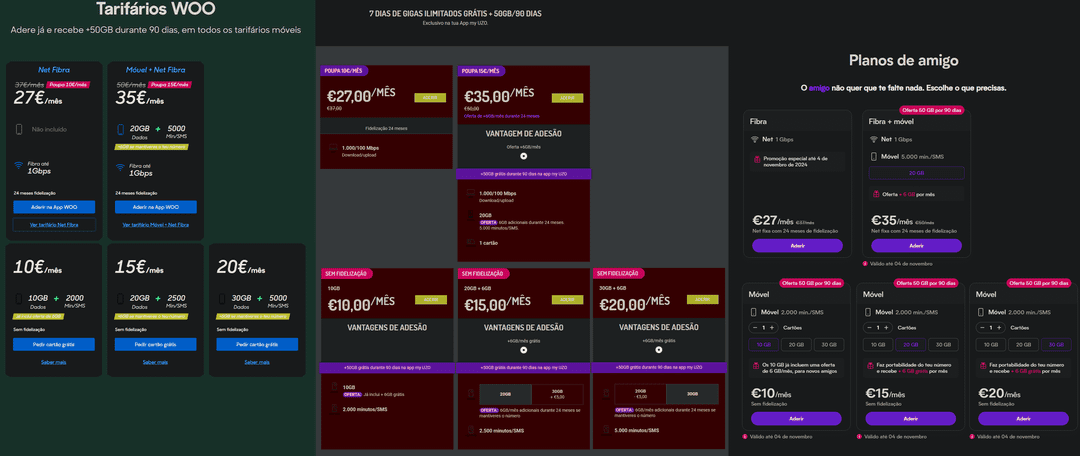Click the phone icon beside 10GB in UZO €10,00 card

pos(334,386)
